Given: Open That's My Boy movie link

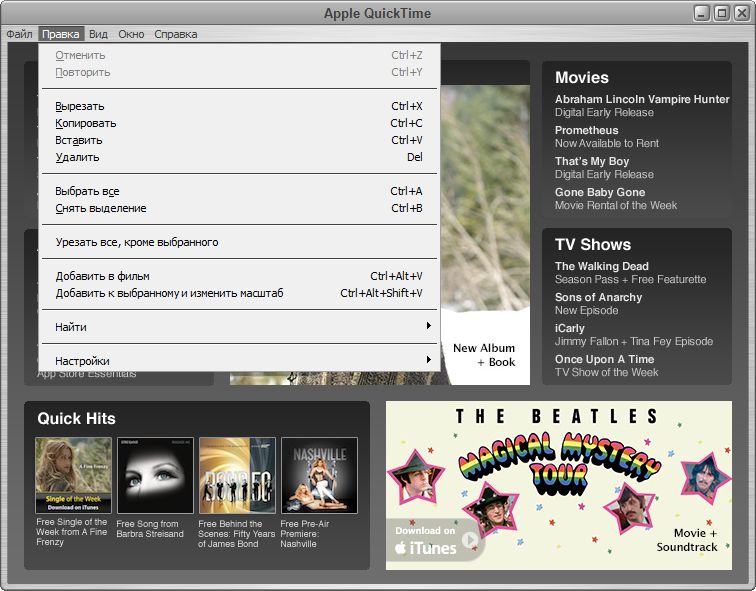Looking at the screenshot, I should pos(592,161).
